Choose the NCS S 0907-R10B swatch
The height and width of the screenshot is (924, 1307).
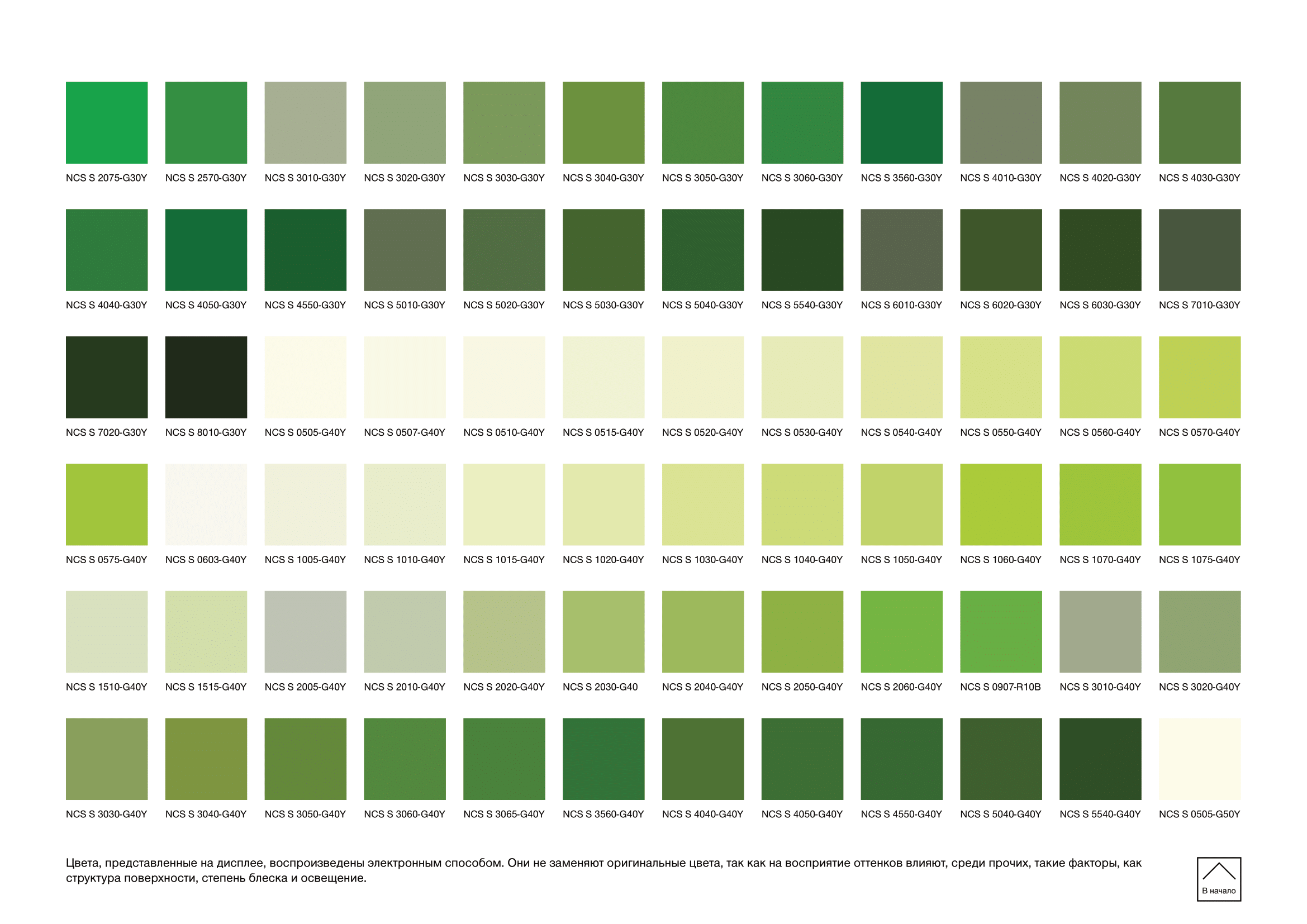[1001, 632]
